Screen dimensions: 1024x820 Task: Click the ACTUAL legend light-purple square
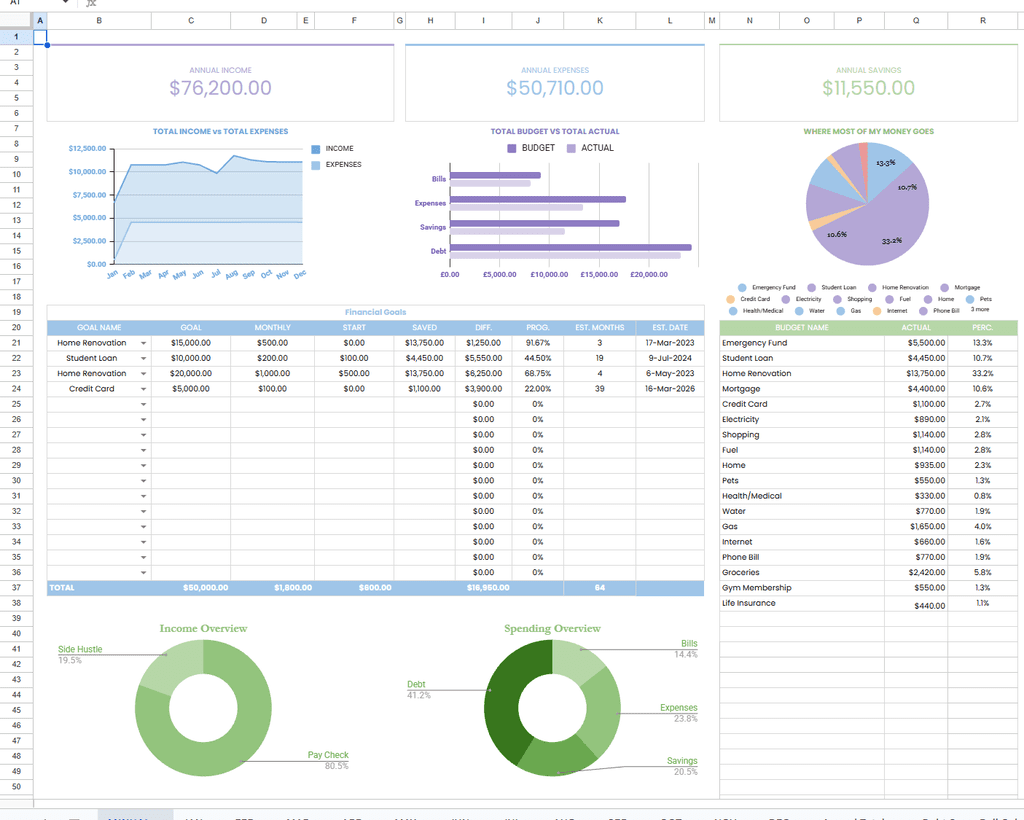coord(571,148)
